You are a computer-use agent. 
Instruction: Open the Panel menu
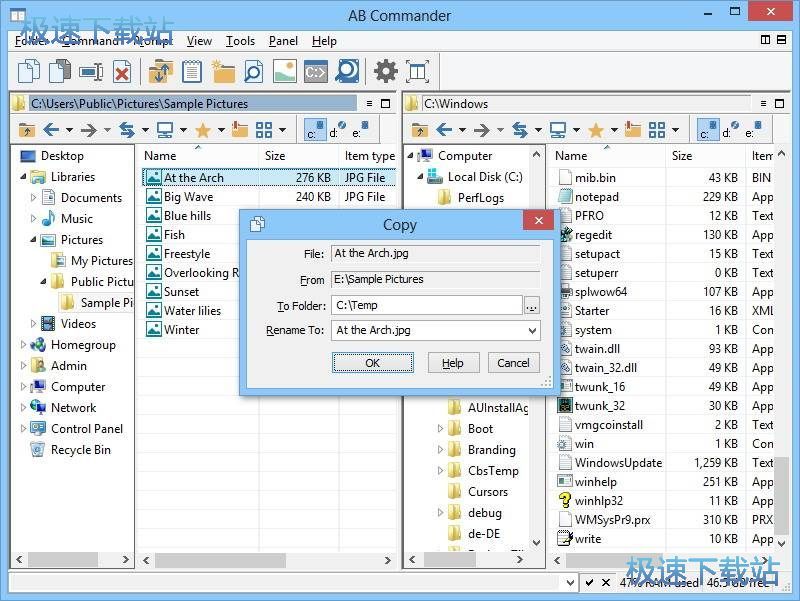(283, 41)
